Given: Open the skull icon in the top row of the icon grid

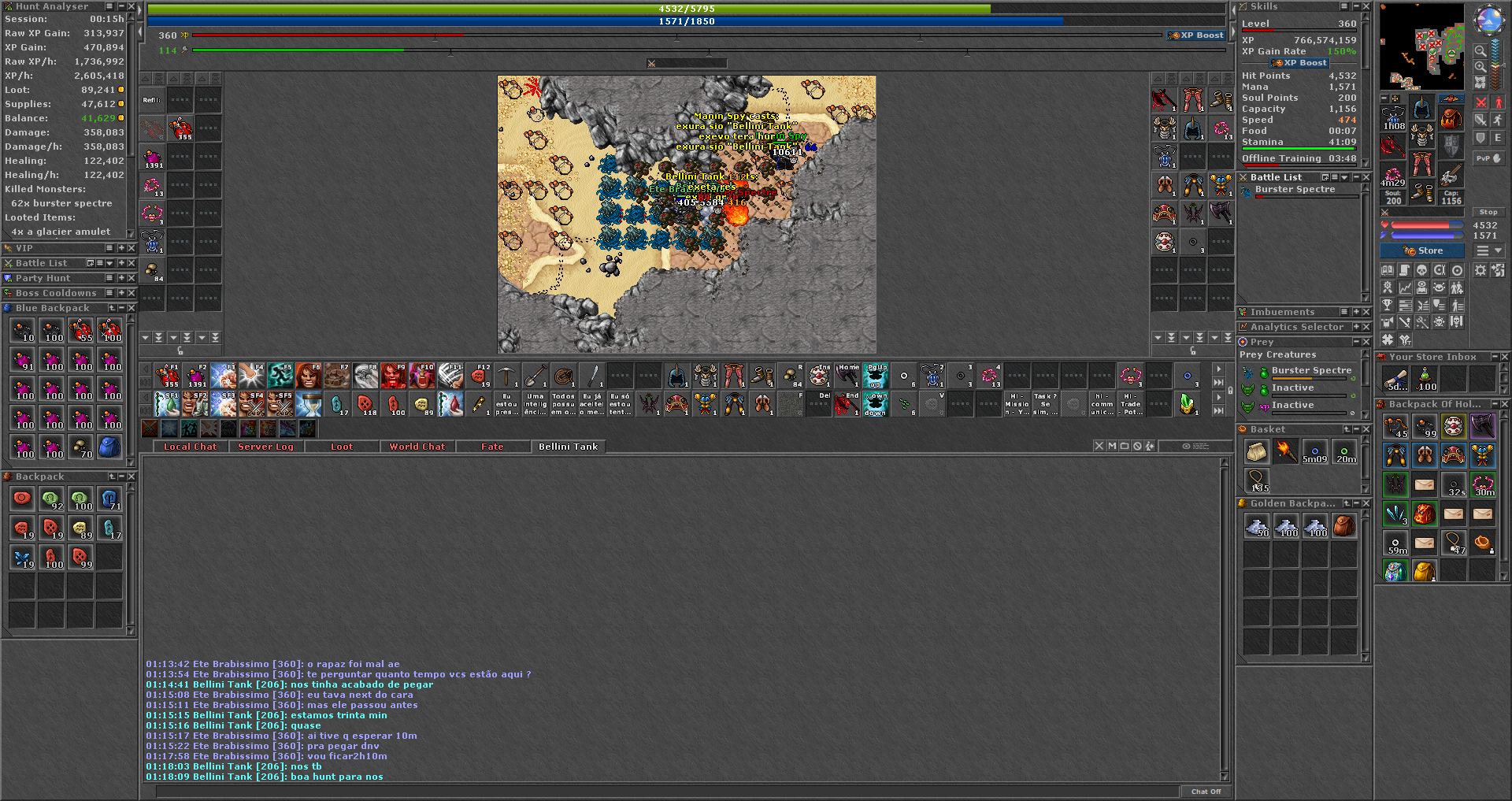Looking at the screenshot, I should click(1422, 270).
